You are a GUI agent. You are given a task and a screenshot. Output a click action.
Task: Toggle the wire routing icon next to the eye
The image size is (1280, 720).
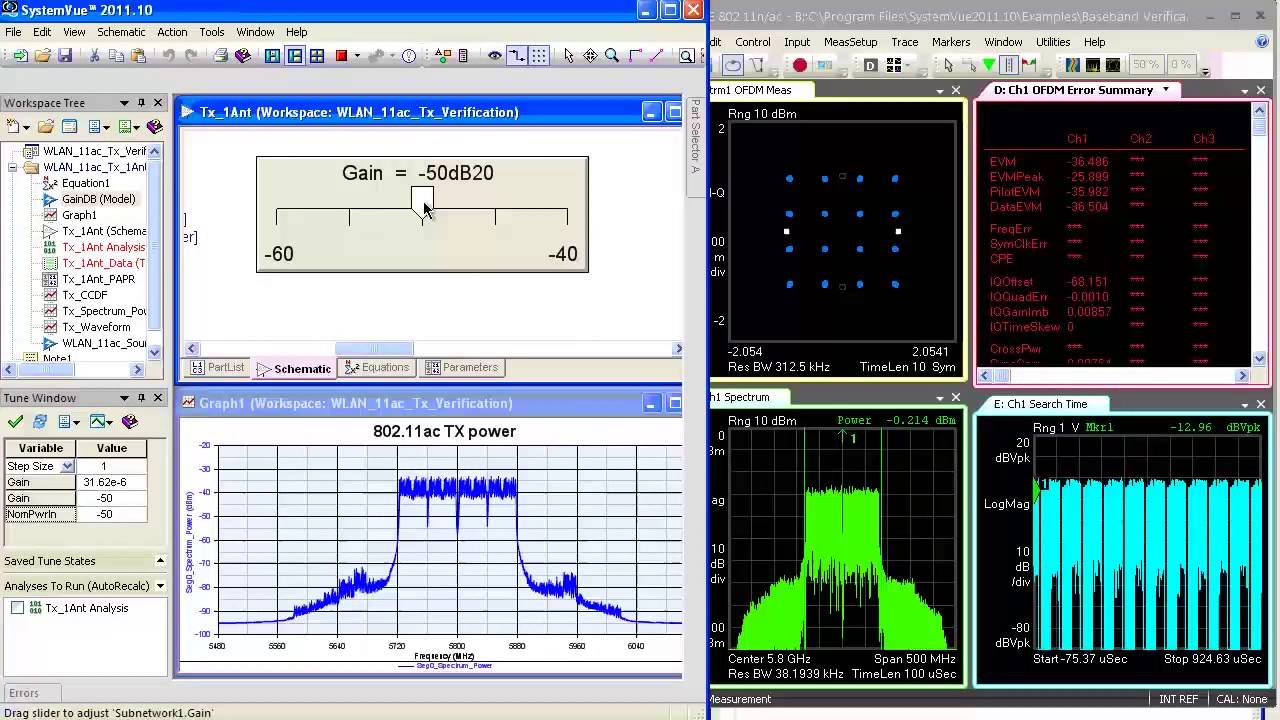point(517,56)
